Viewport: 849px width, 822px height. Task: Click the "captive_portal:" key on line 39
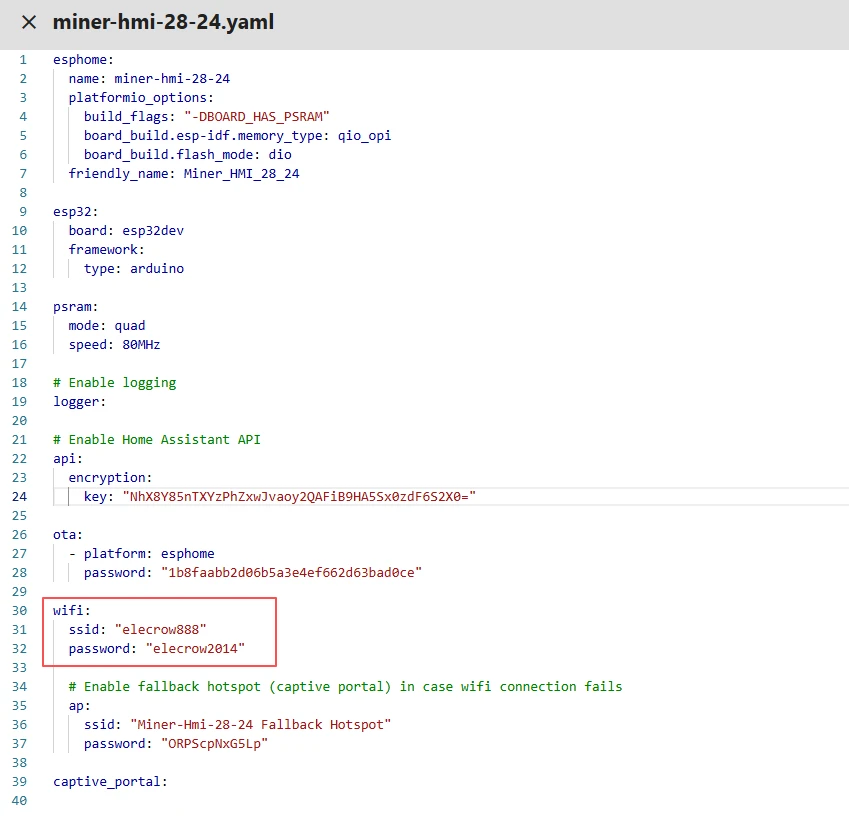click(x=110, y=781)
